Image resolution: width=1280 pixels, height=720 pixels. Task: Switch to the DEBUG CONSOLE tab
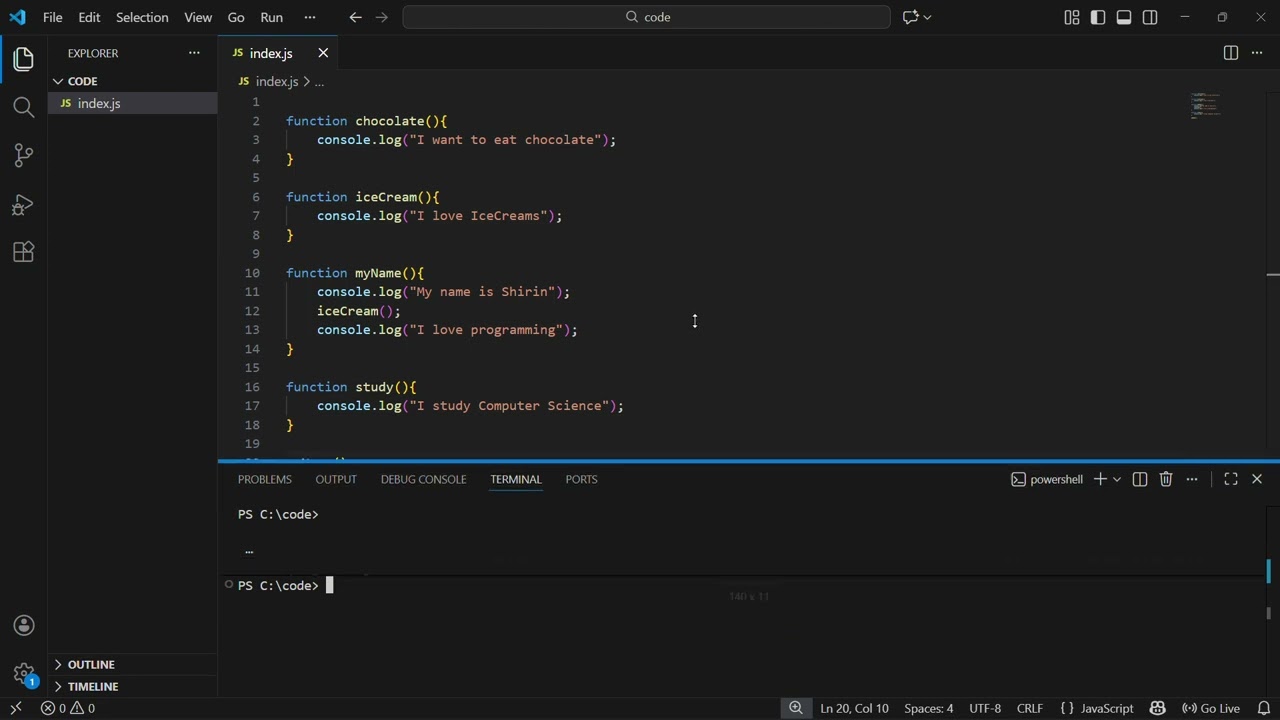(423, 479)
